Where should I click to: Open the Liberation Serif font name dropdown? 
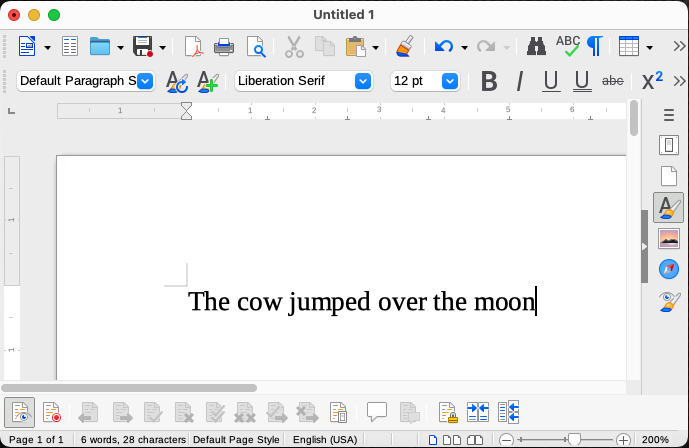363,81
